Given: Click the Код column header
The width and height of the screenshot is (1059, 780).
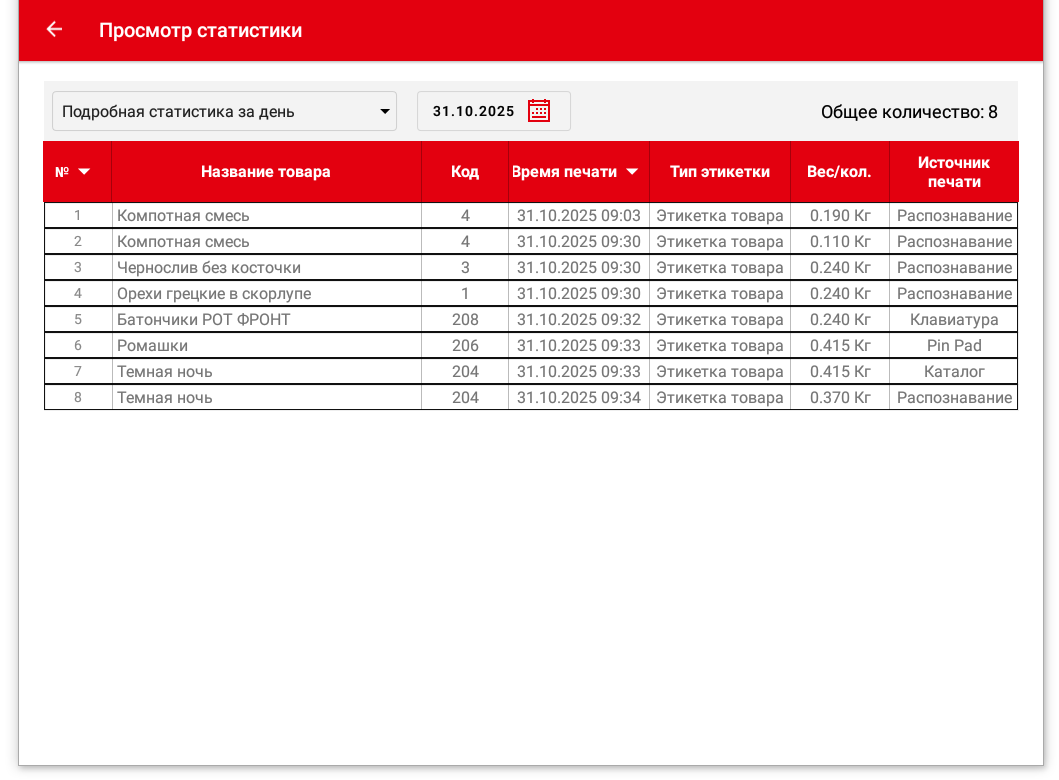Looking at the screenshot, I should (x=464, y=172).
